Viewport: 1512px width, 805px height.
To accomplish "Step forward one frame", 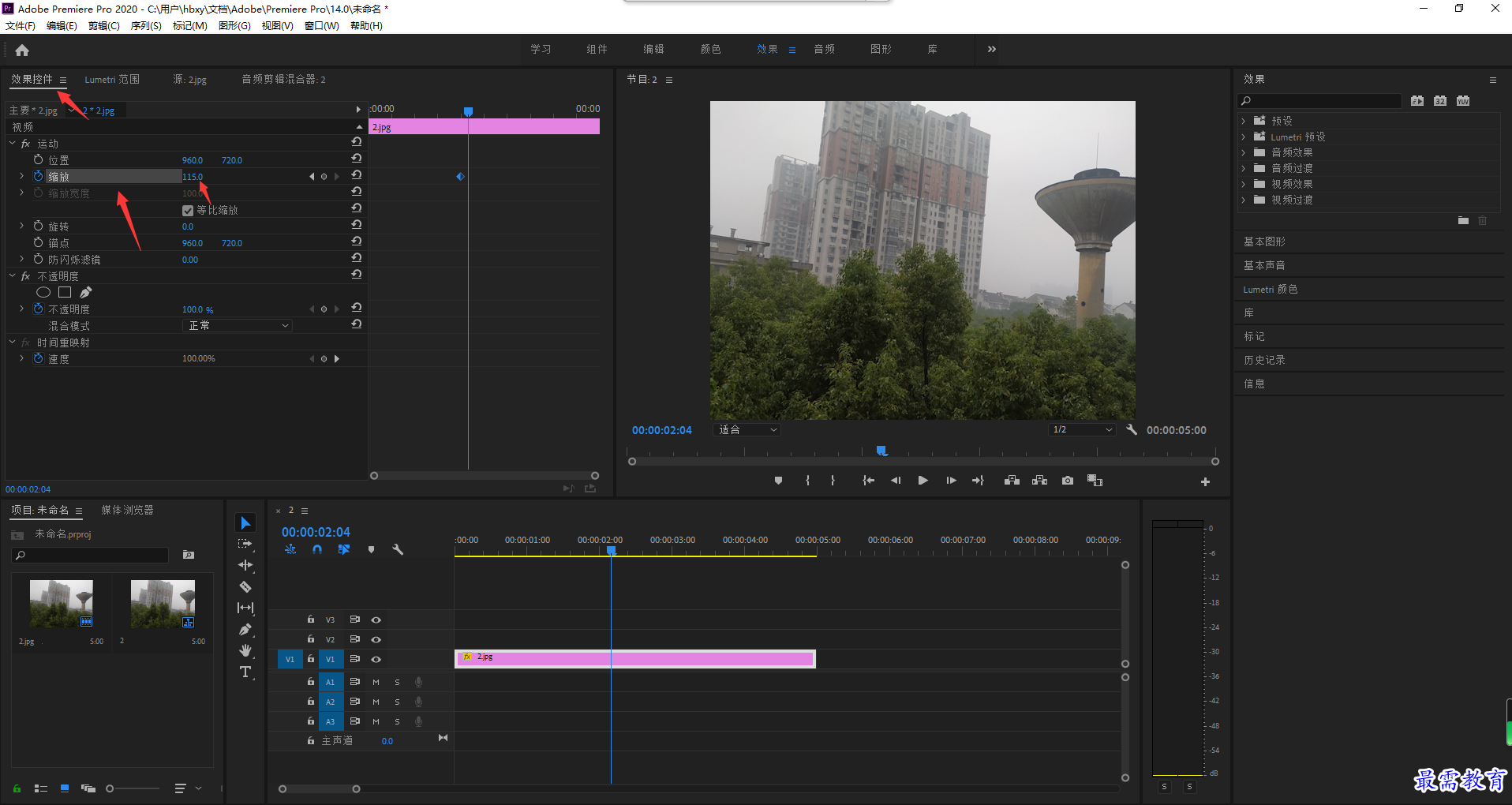I will click(x=951, y=481).
